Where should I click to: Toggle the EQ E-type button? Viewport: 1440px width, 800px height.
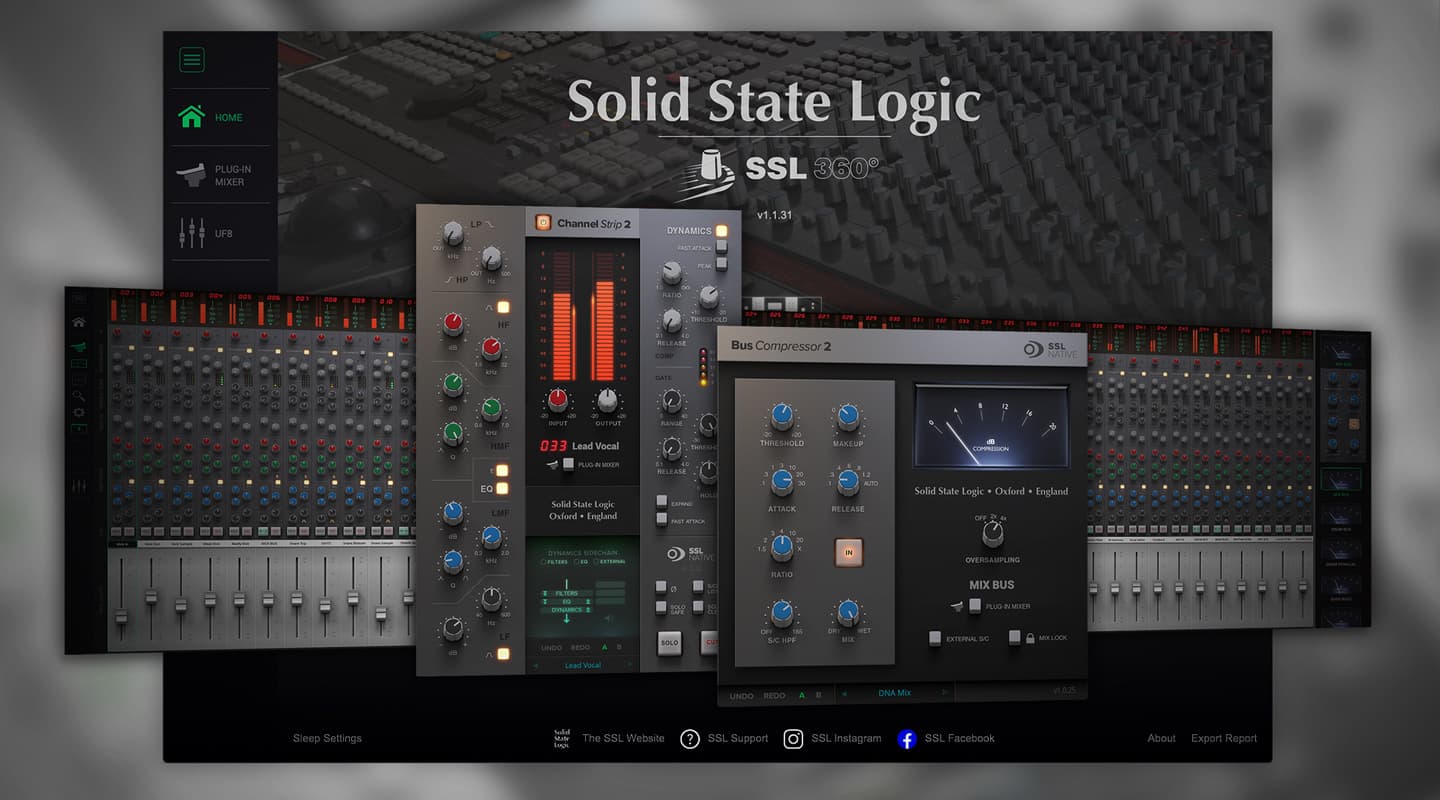(x=503, y=470)
